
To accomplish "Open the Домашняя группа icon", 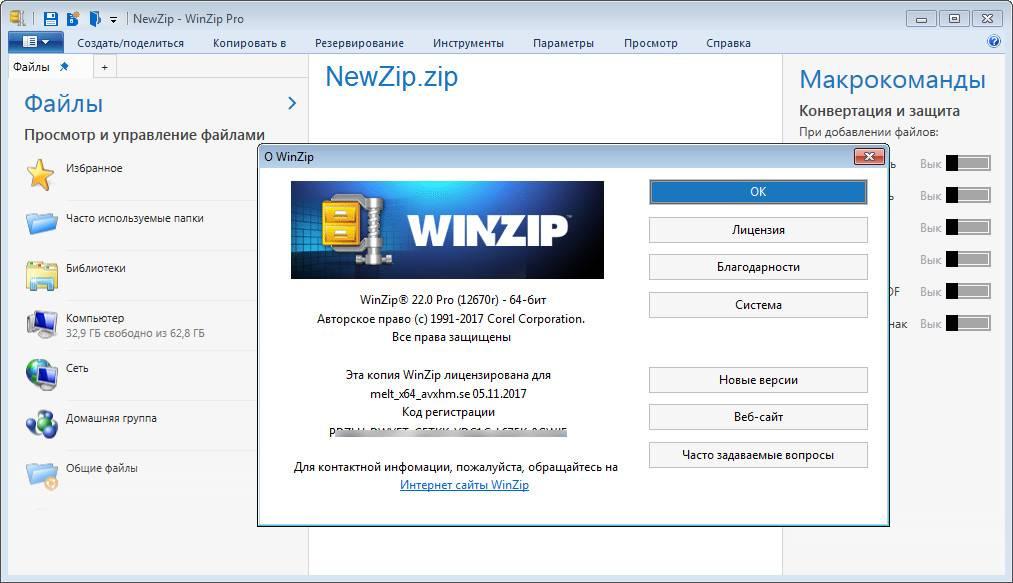I will tap(41, 424).
